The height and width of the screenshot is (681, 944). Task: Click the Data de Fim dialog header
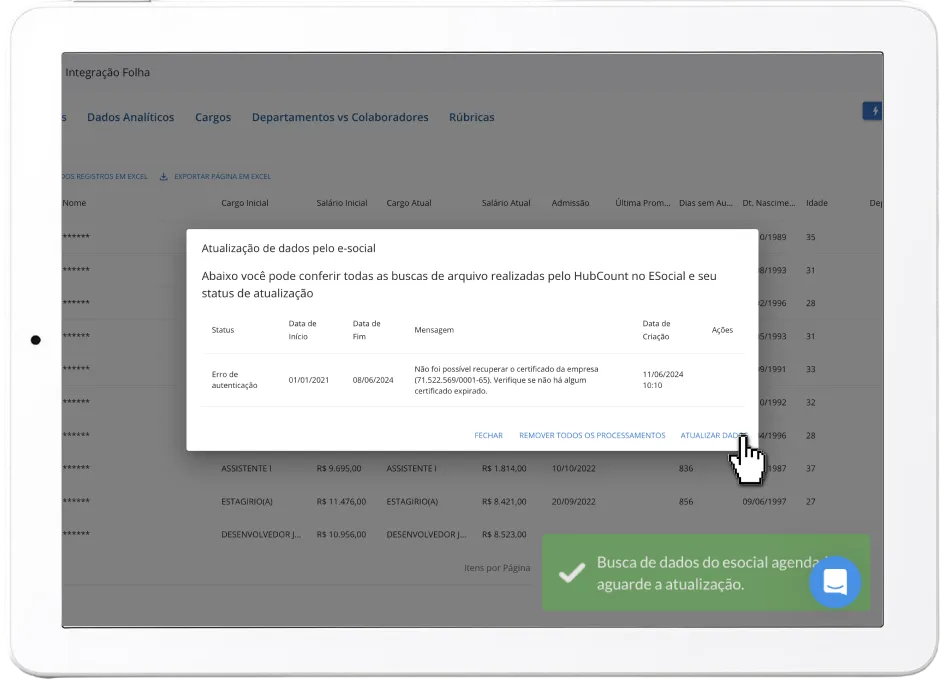[x=366, y=330]
